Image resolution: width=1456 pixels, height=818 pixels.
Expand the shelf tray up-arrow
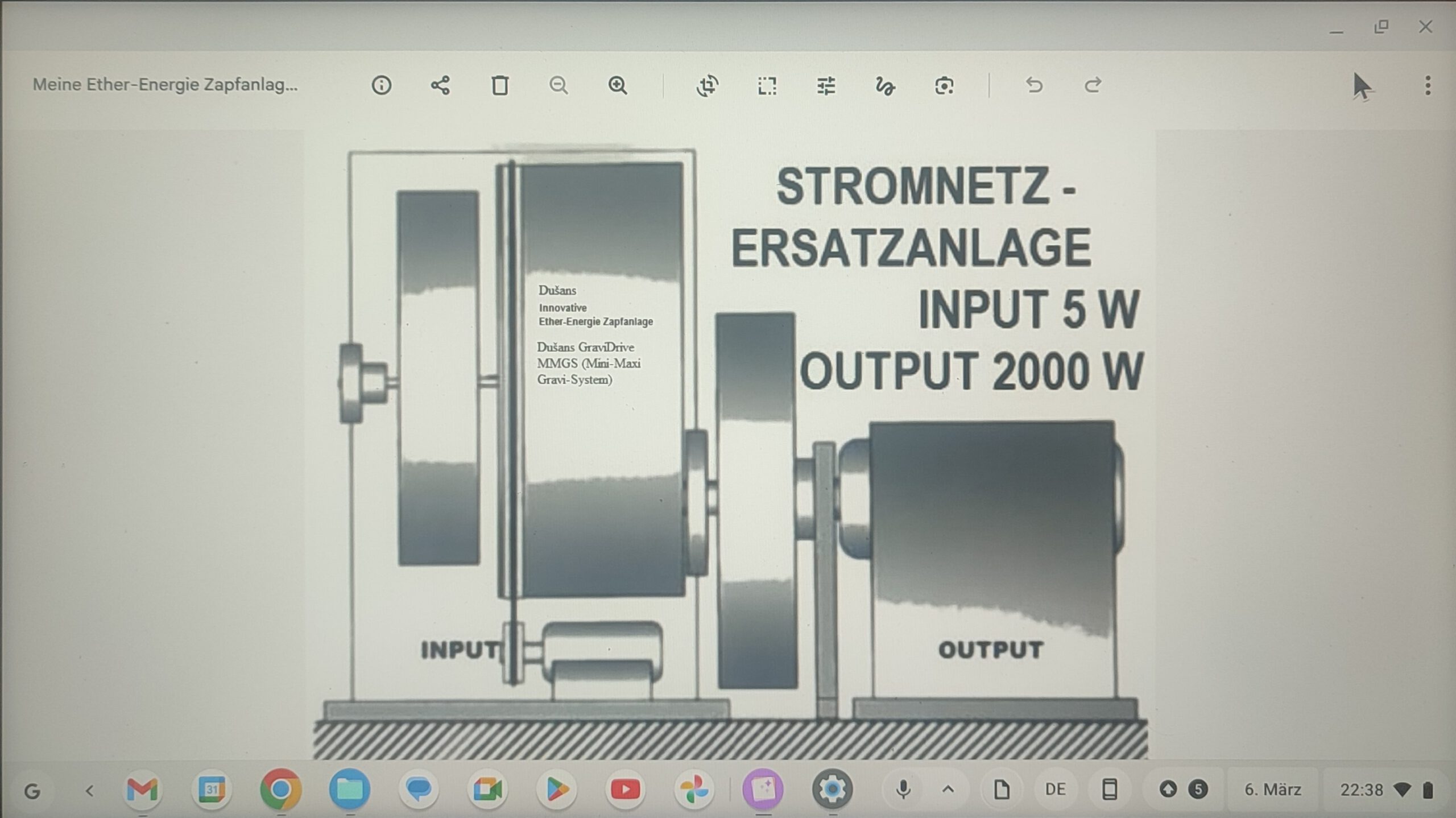coord(948,789)
